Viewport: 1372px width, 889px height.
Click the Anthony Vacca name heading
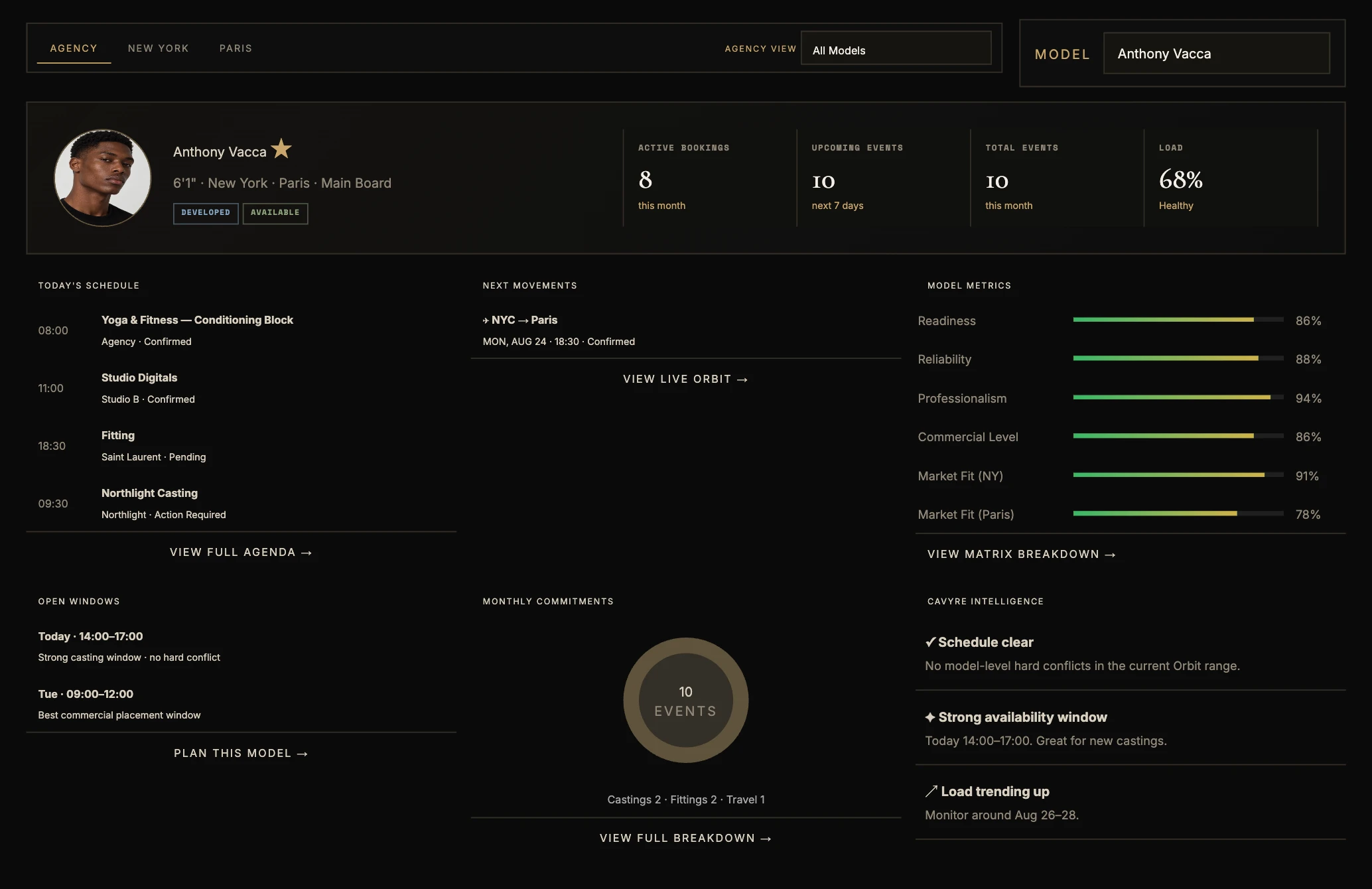(220, 152)
